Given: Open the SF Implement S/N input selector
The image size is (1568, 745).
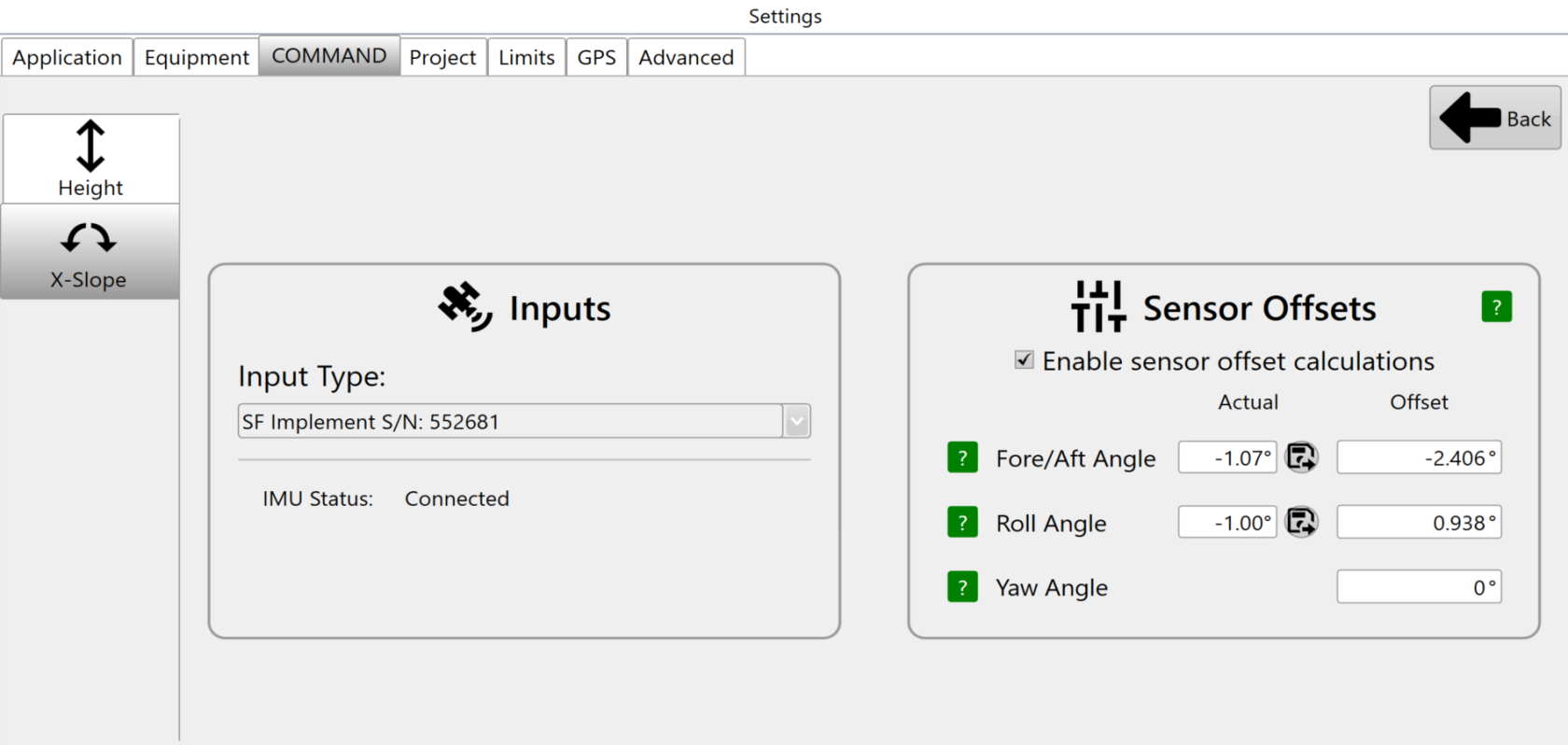Looking at the screenshot, I should pos(524,421).
